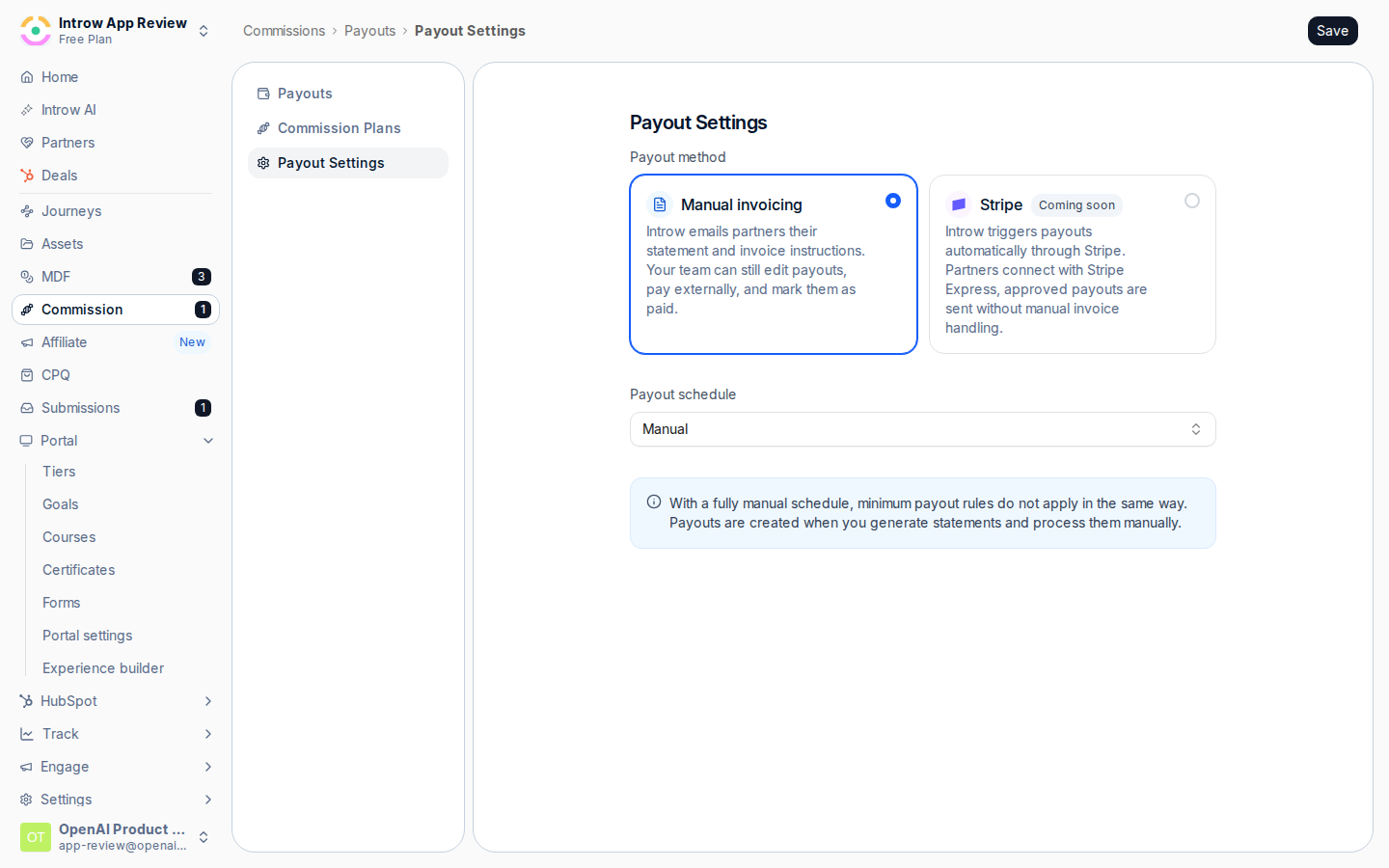1389x868 pixels.
Task: Click the Home icon in sidebar
Action: (x=27, y=77)
